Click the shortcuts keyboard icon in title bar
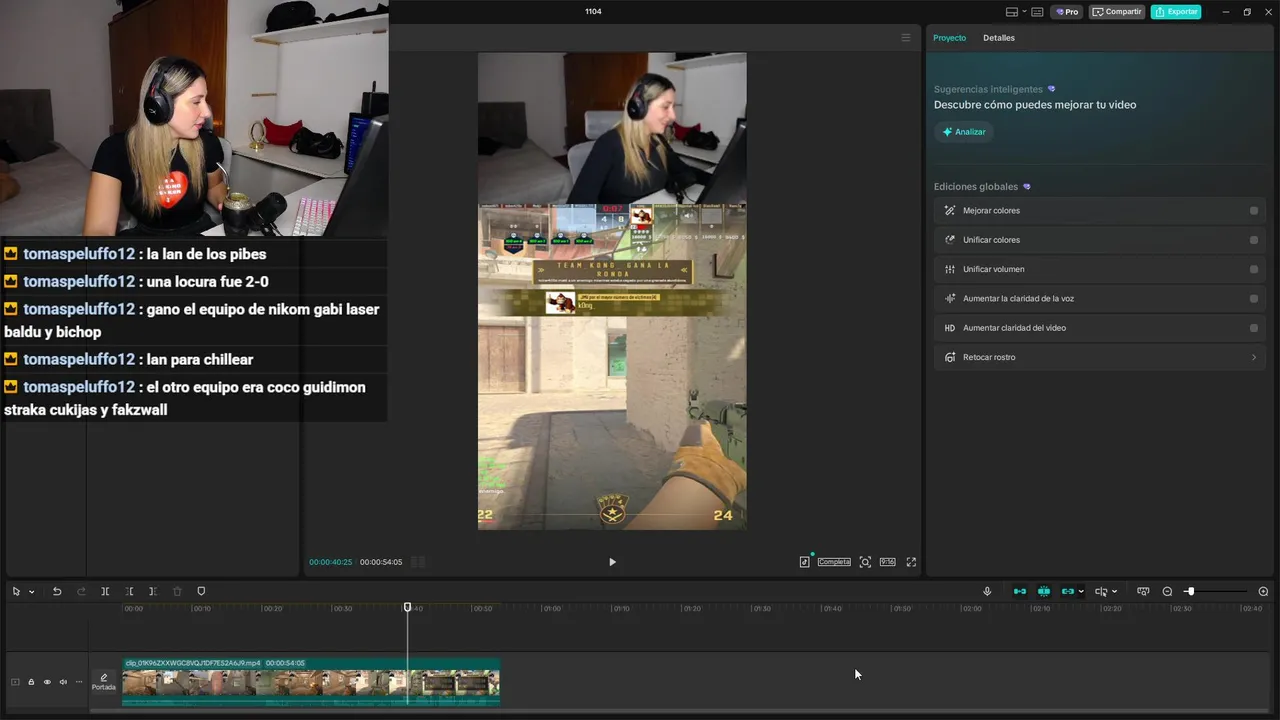This screenshot has height=720, width=1280. (1038, 12)
